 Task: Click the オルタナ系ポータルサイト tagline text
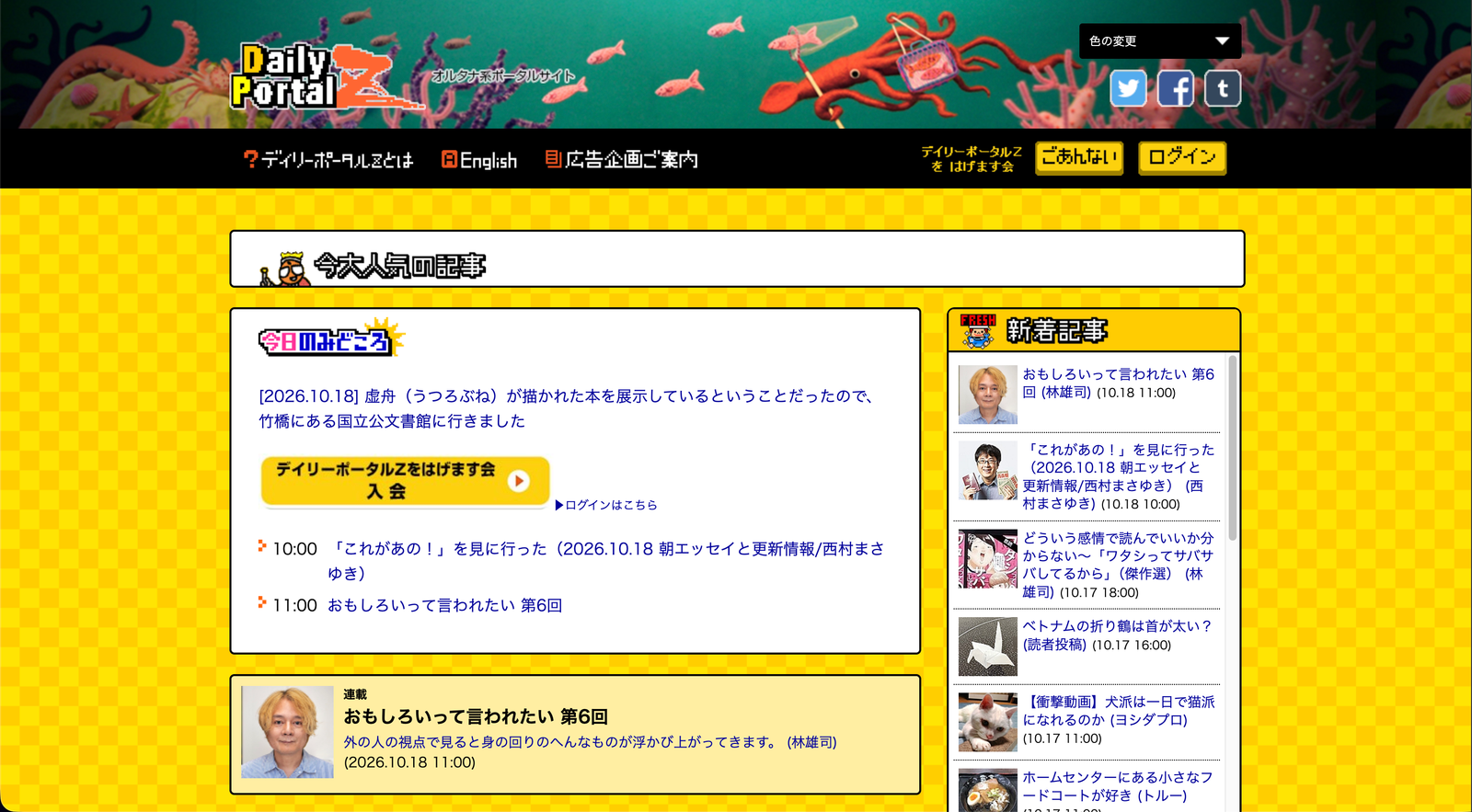pos(503,76)
